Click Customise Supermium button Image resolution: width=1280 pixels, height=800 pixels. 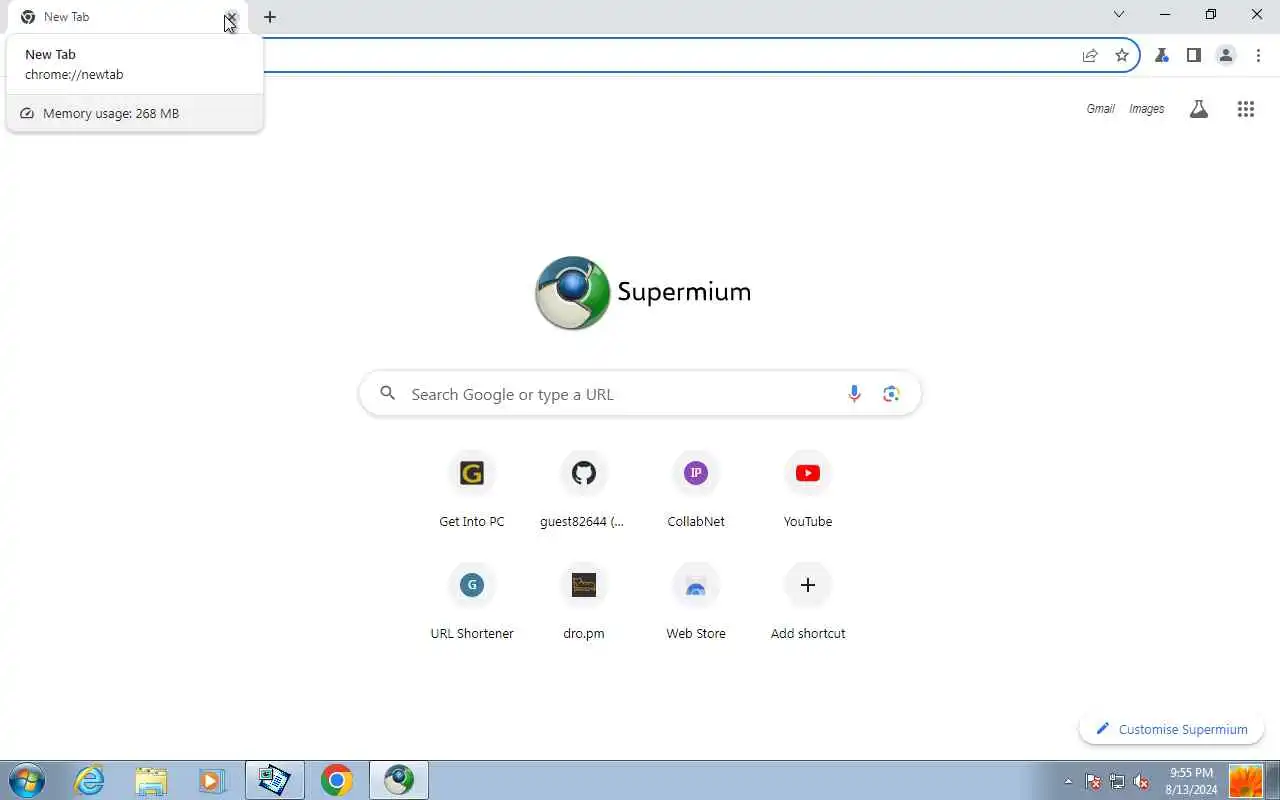pyautogui.click(x=1171, y=729)
